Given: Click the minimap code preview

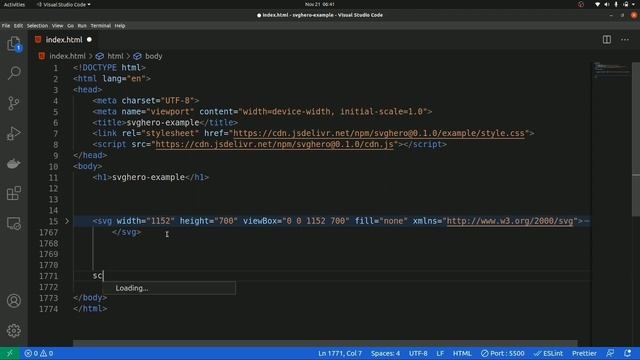Looking at the screenshot, I should point(611,69).
